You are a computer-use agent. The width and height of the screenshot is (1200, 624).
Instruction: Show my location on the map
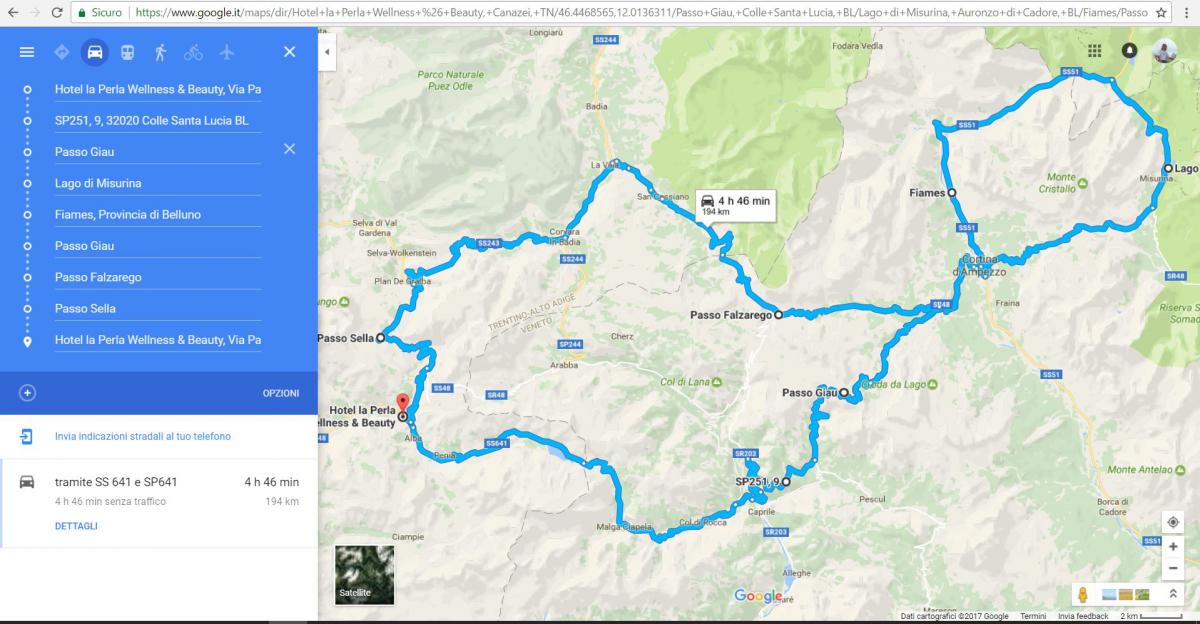pos(1172,522)
